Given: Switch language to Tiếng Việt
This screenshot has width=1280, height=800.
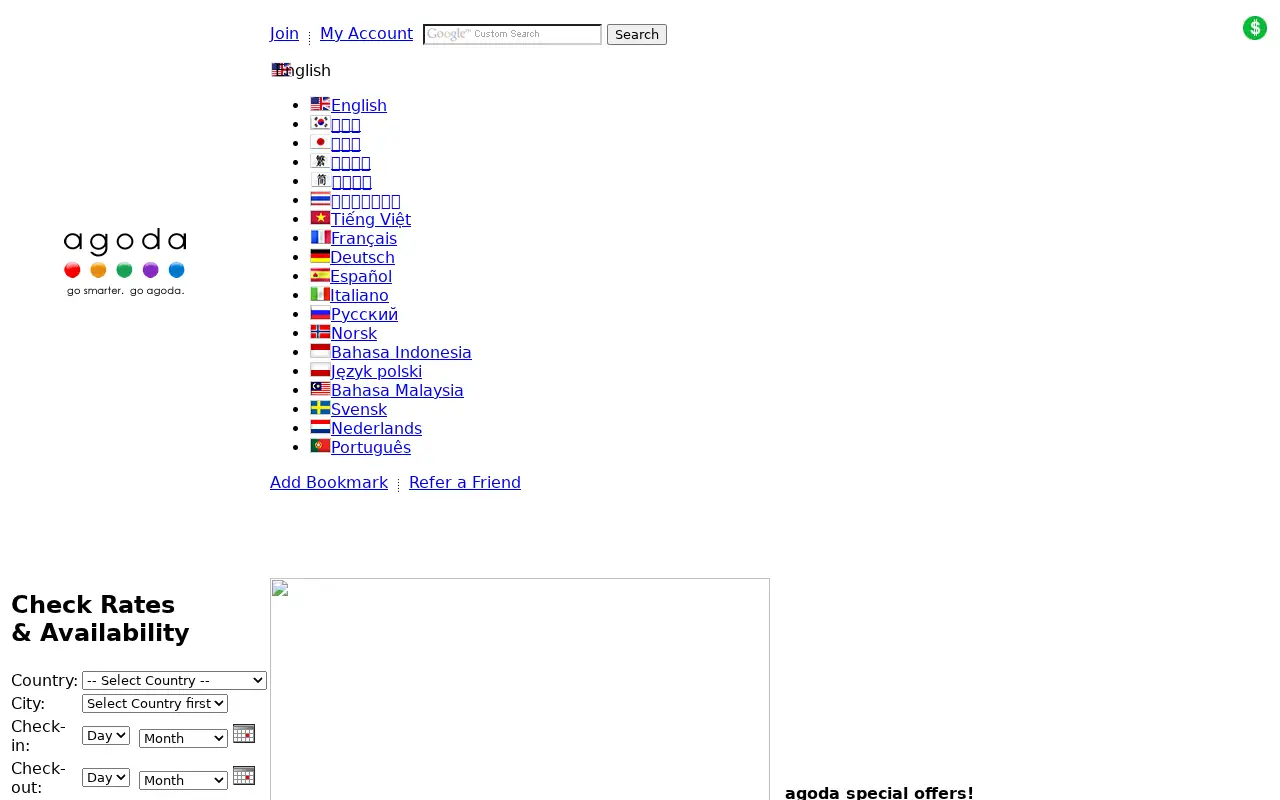Looking at the screenshot, I should click(x=371, y=219).
